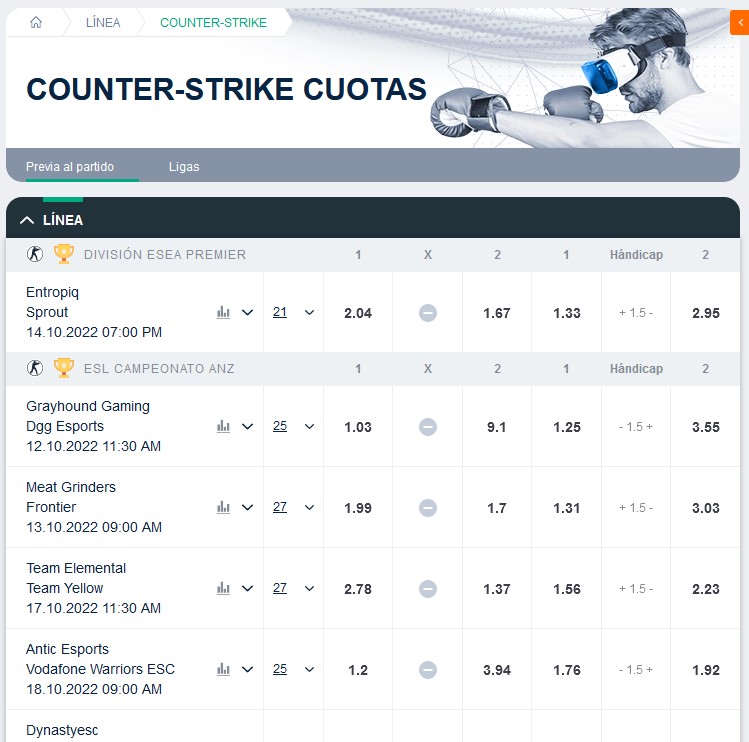The height and width of the screenshot is (742, 749).
Task: Expand details chevron for Entropiq vs Sprout
Action: [248, 312]
